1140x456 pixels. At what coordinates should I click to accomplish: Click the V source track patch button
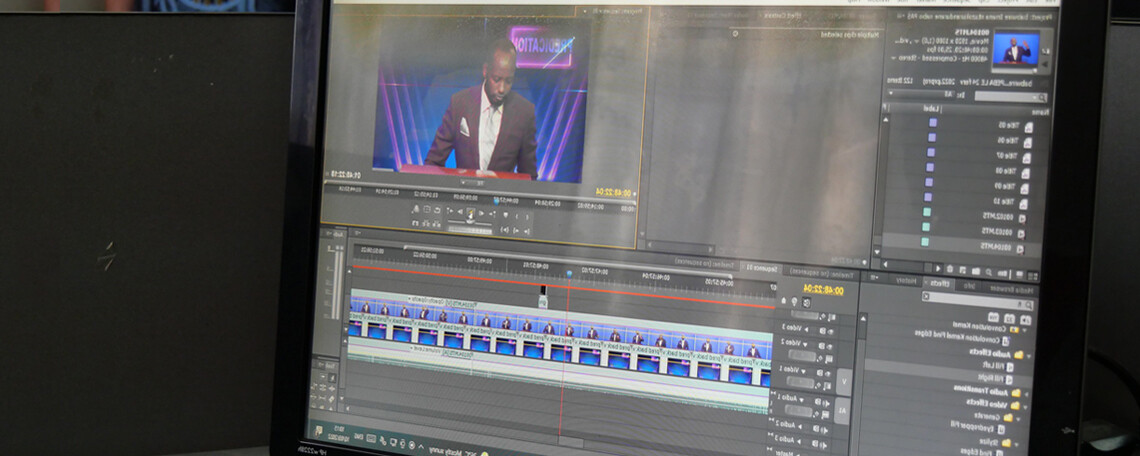click(x=843, y=382)
